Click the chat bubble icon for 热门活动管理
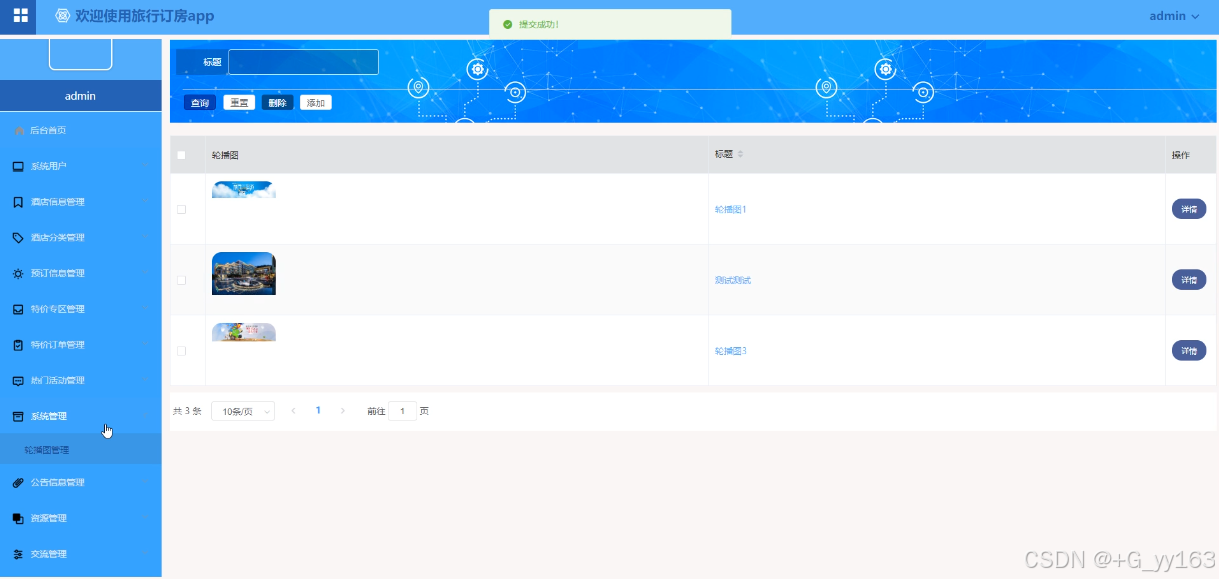Image resolution: width=1219 pixels, height=579 pixels. (18, 381)
